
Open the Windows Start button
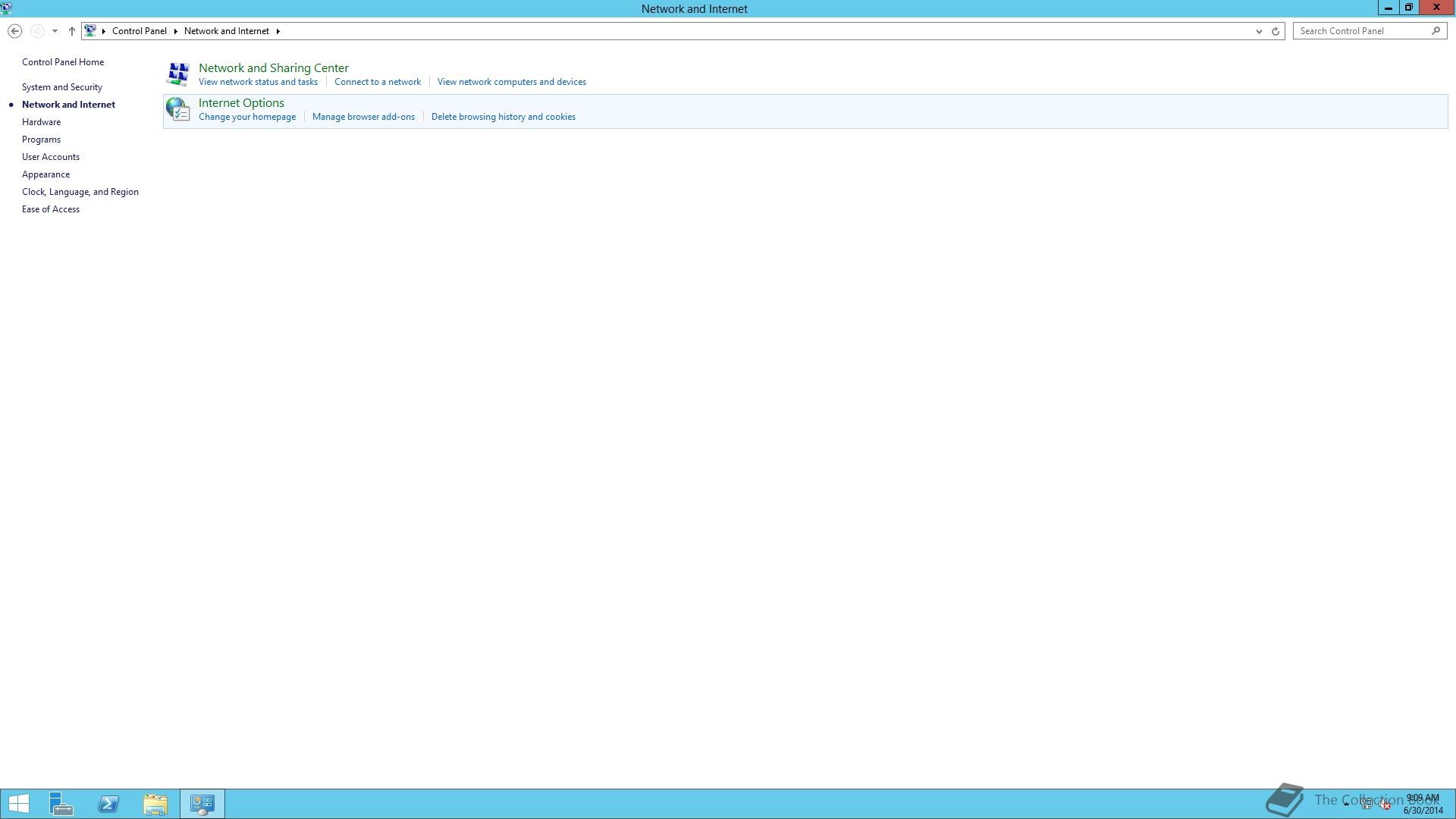[x=19, y=804]
